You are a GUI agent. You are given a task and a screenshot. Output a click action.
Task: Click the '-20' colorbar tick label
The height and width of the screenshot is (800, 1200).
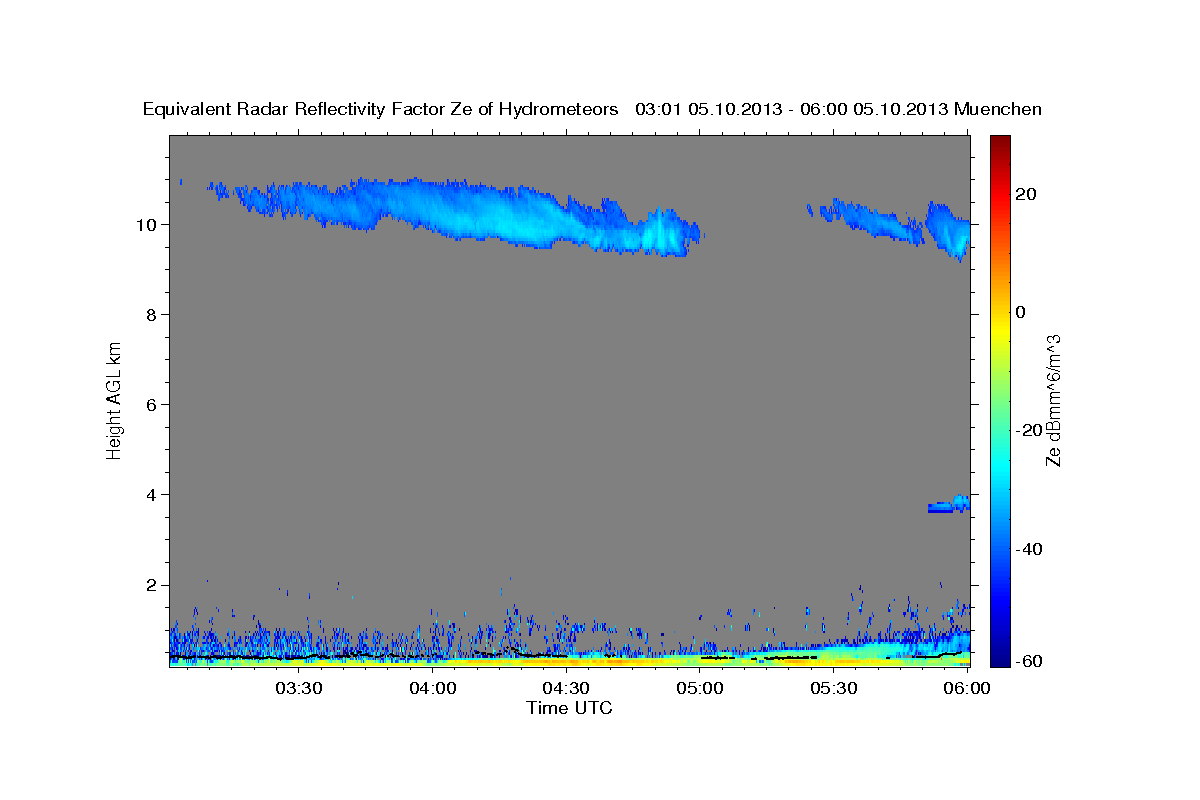1029,430
